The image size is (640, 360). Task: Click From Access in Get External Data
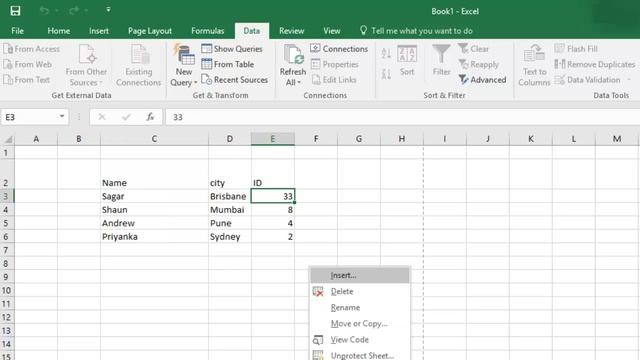point(31,49)
